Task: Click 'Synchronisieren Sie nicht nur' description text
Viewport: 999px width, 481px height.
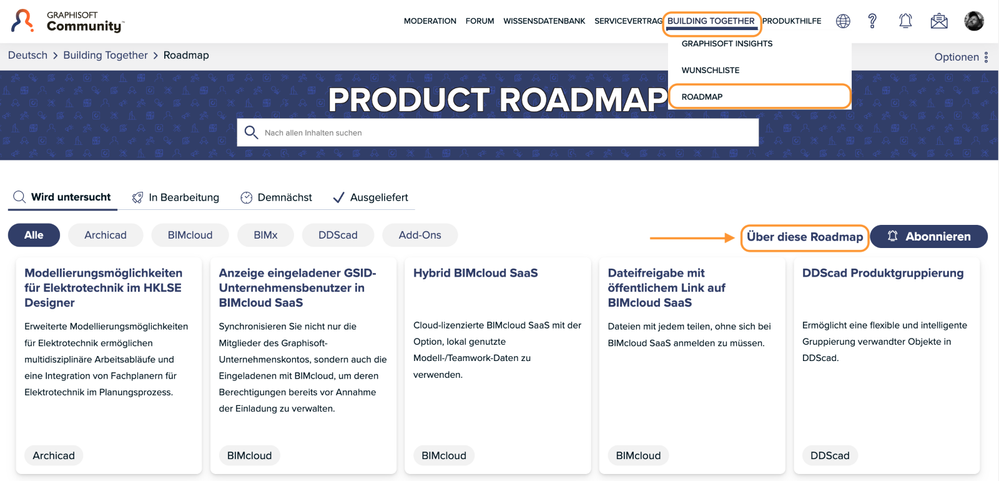Action: click(303, 367)
